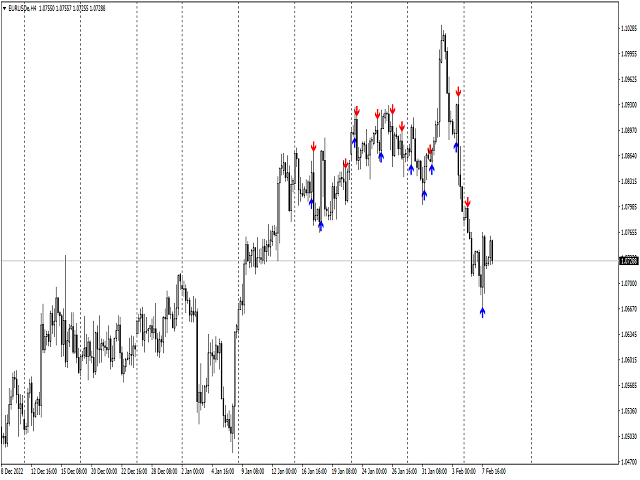The height and width of the screenshot is (480, 640).
Task: Click the 1.07655 price axis label
Action: click(629, 232)
